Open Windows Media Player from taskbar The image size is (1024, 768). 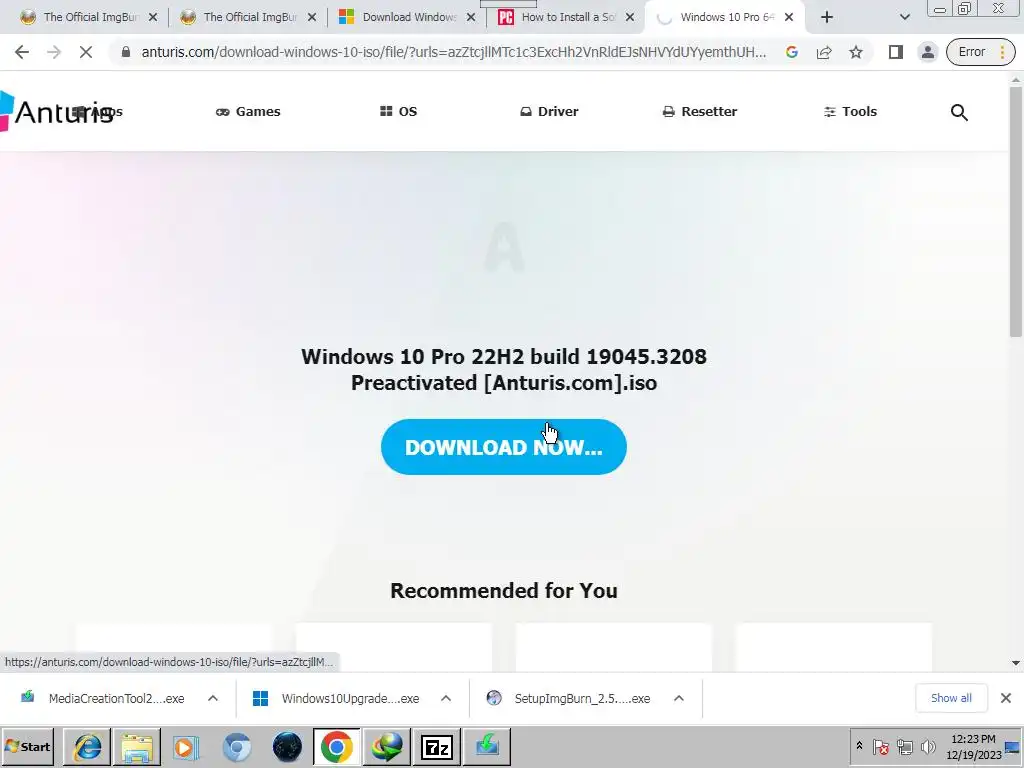pos(186,746)
